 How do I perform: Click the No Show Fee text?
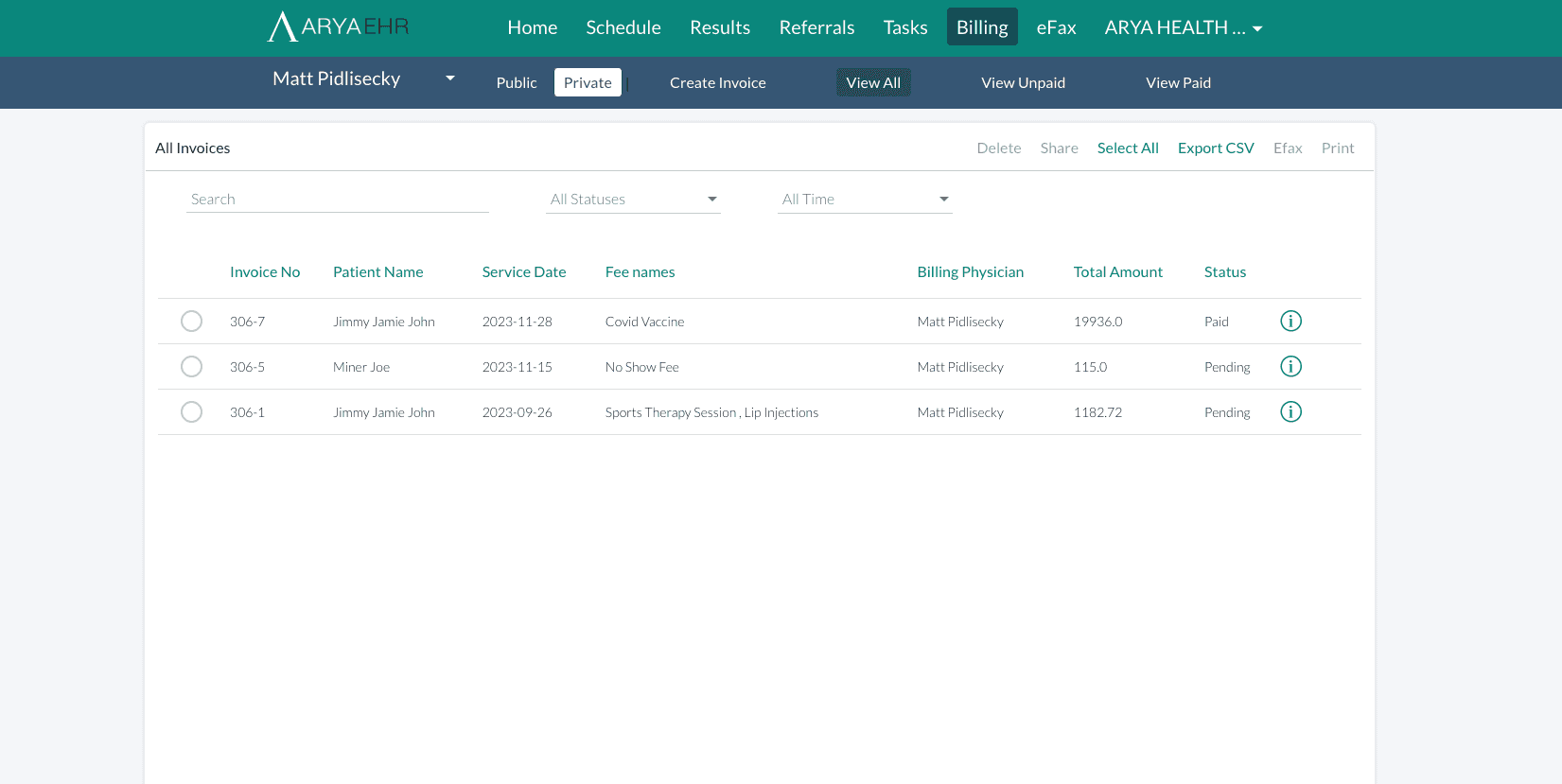642,367
